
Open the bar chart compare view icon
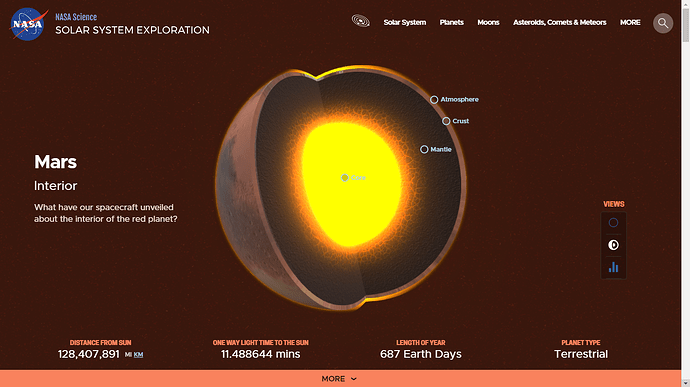coord(613,267)
